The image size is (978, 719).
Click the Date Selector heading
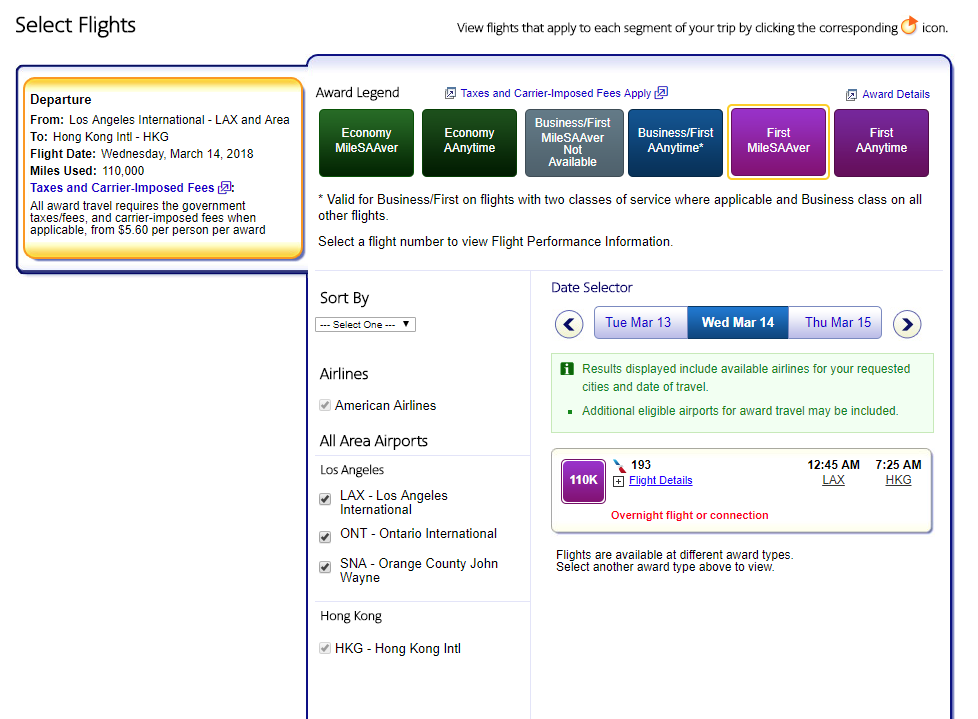pyautogui.click(x=591, y=287)
